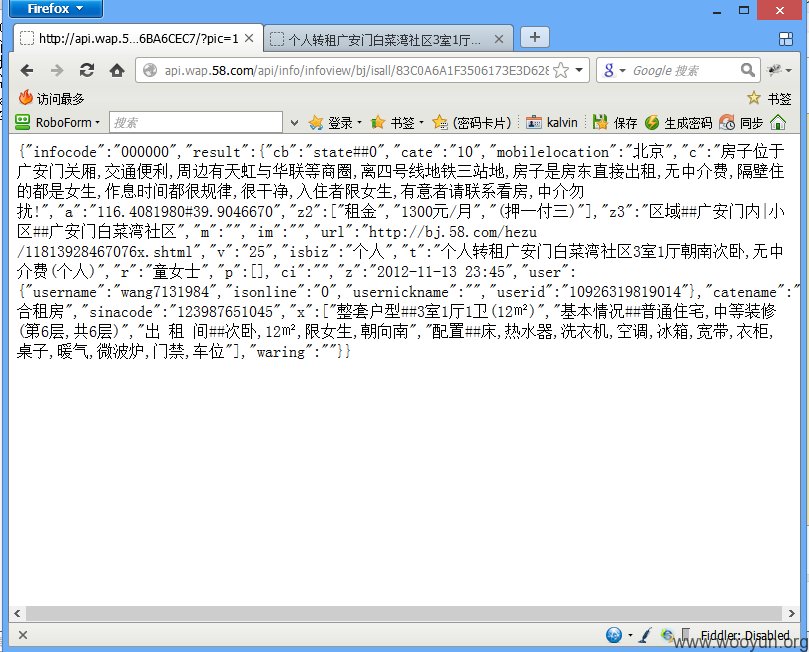Close the api.wap.5 JSON tab

(x=249, y=38)
